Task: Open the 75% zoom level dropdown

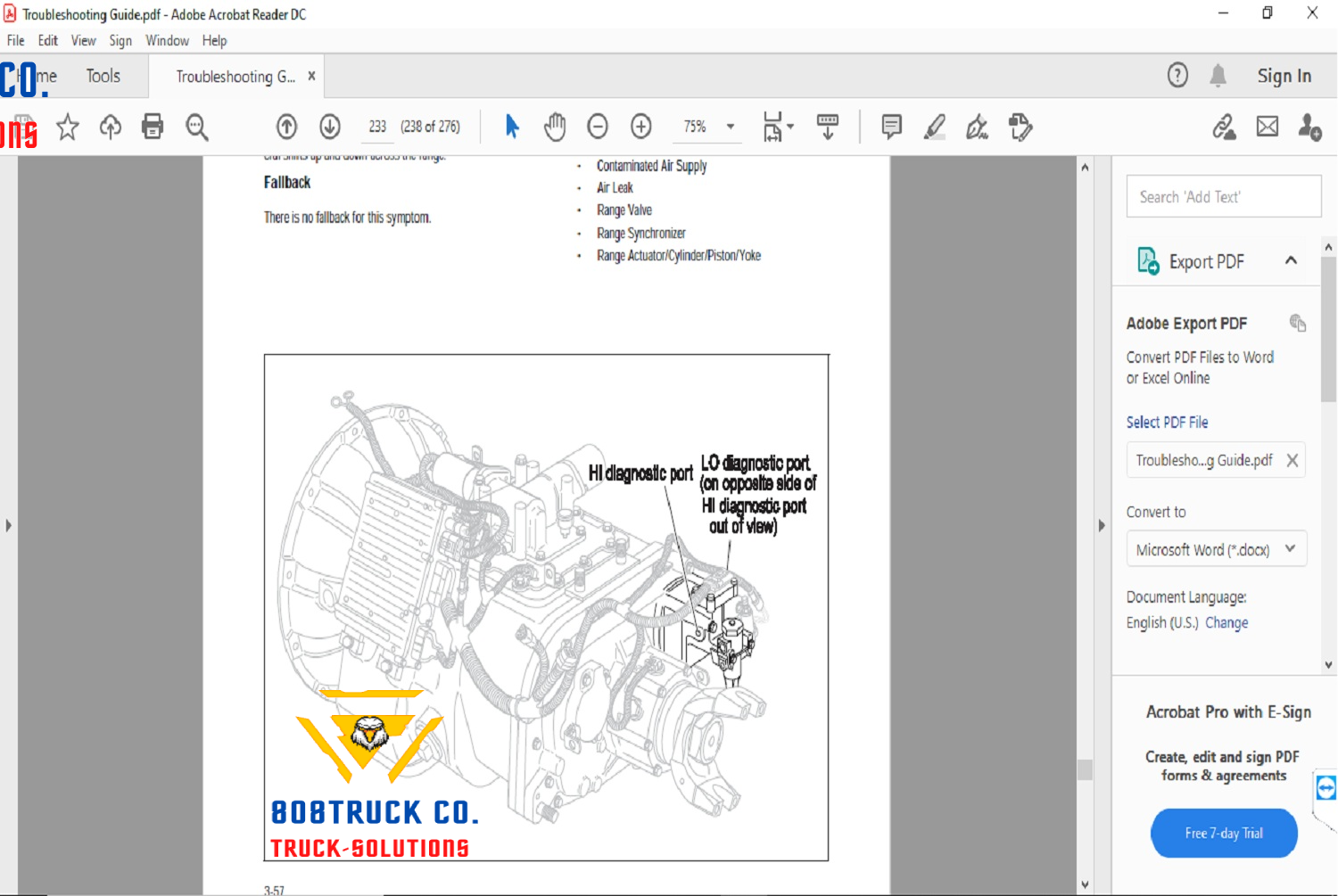Action: pos(731,127)
